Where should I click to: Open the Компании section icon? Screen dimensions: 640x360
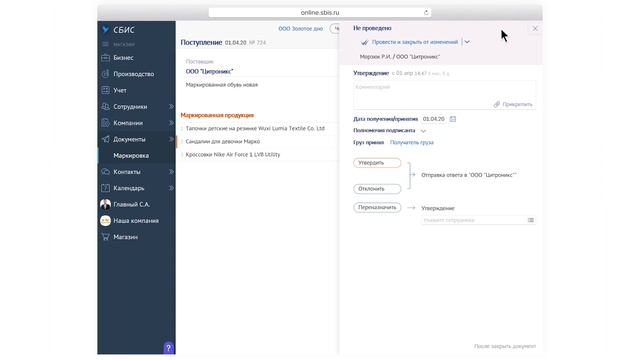[x=105, y=123]
